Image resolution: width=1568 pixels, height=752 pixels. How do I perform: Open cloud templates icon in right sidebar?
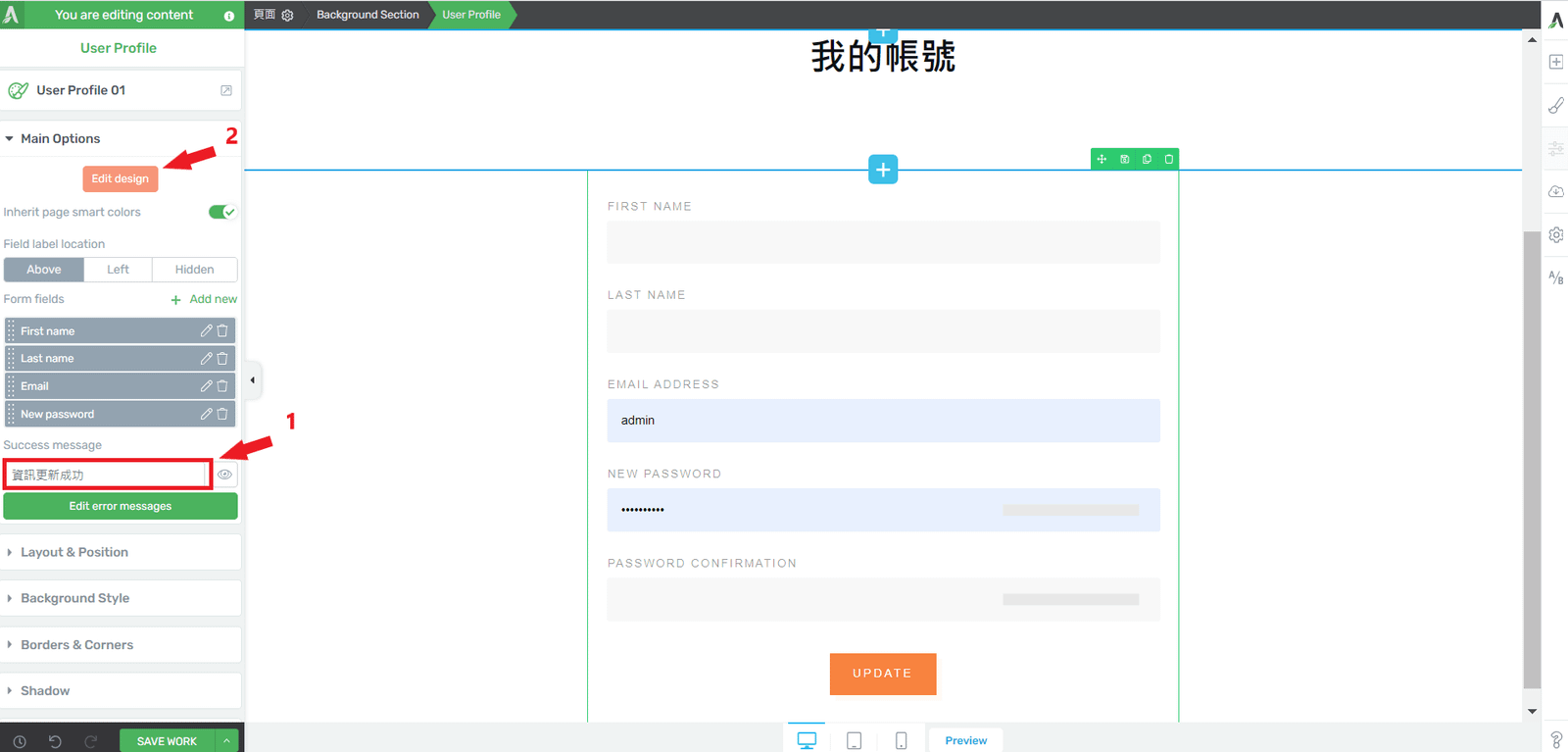click(x=1556, y=191)
